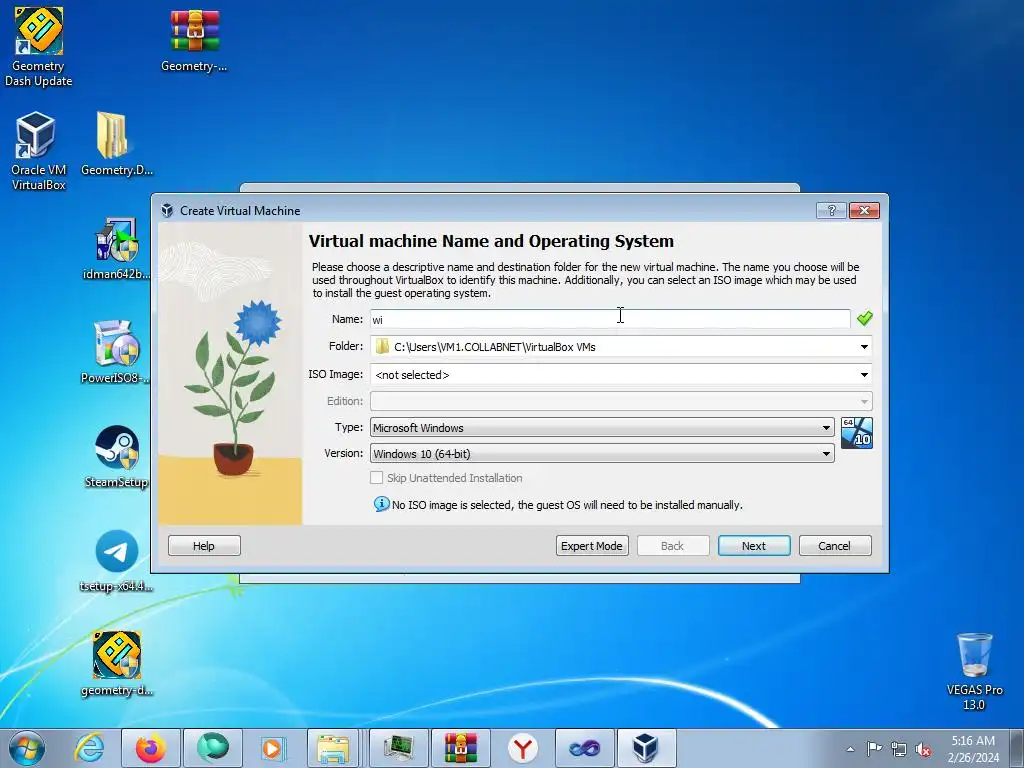The image size is (1024, 768).
Task: Select the VEGAS Pro 13.0 recycle bin icon
Action: [x=974, y=671]
